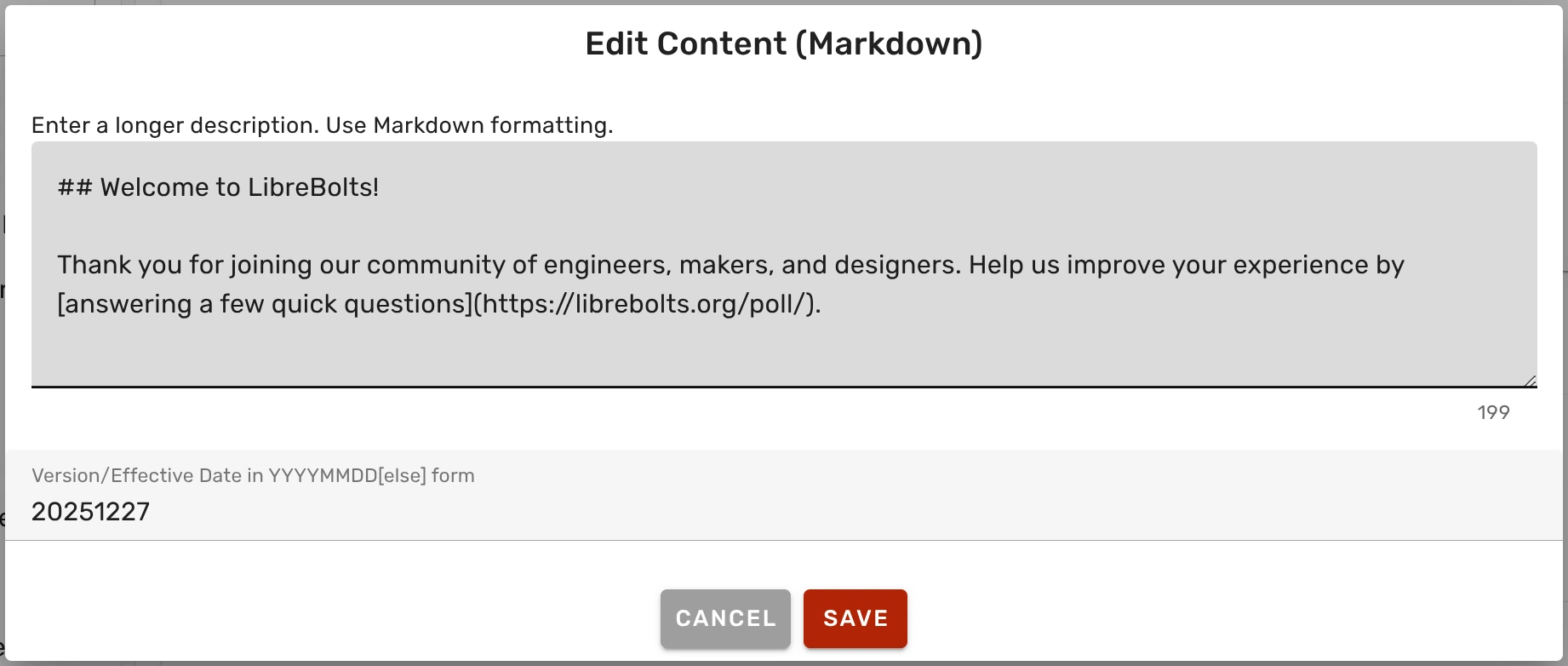This screenshot has width=1568, height=666.
Task: Click the red Save button
Action: (x=855, y=618)
